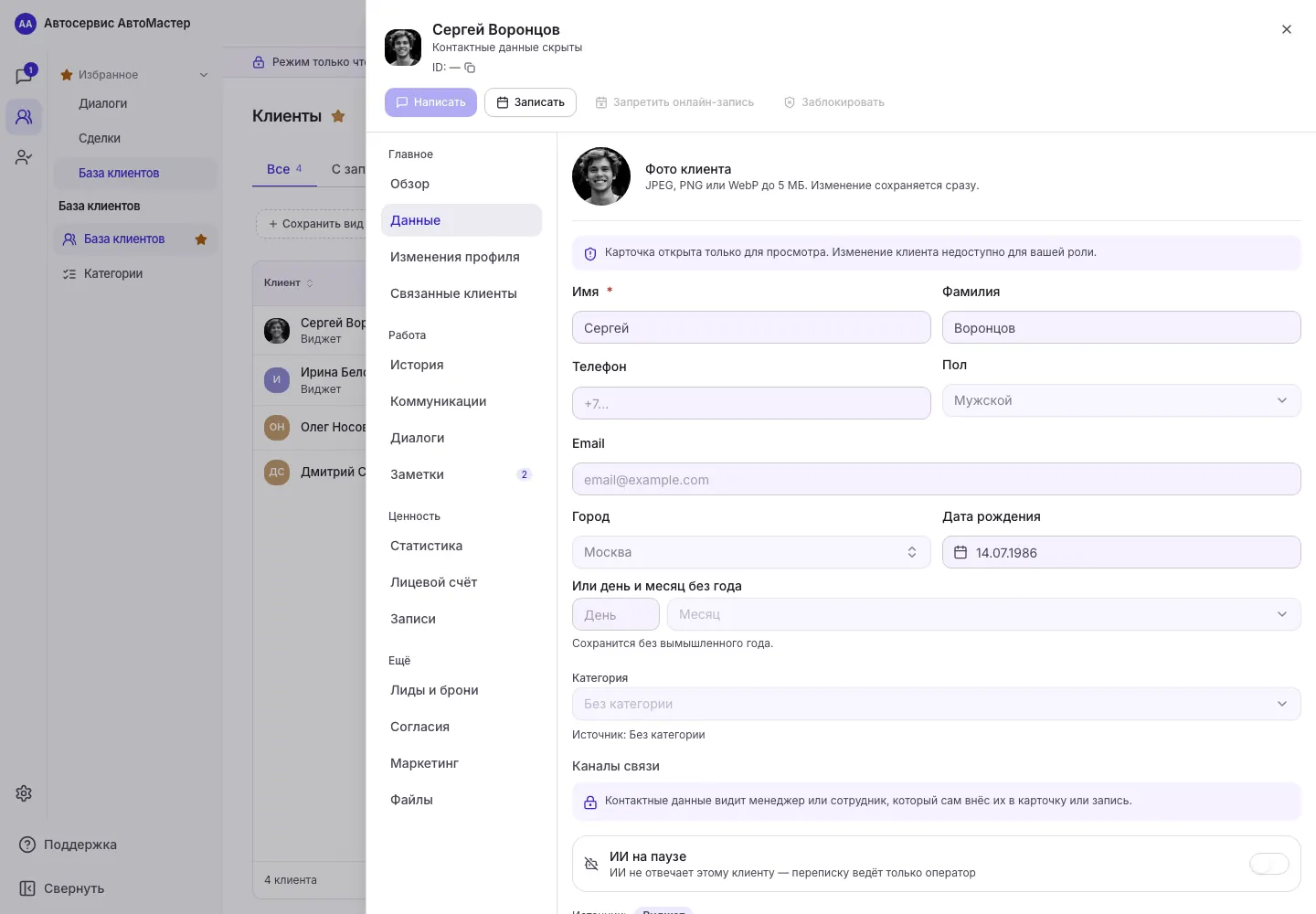Click the star icon next to the Клиенты heading

coord(338,116)
